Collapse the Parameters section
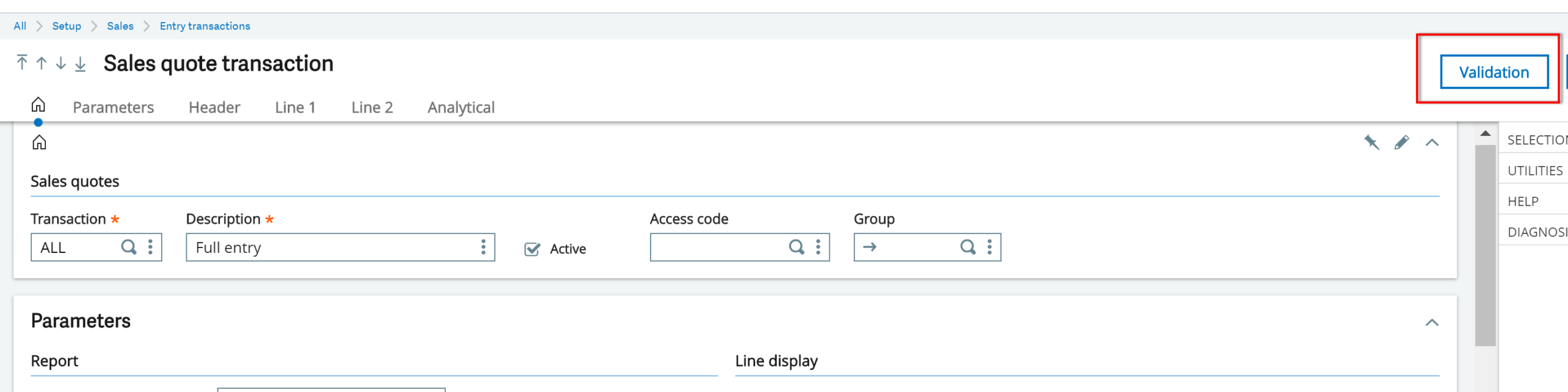This screenshot has height=392, width=1568. 1431,323
